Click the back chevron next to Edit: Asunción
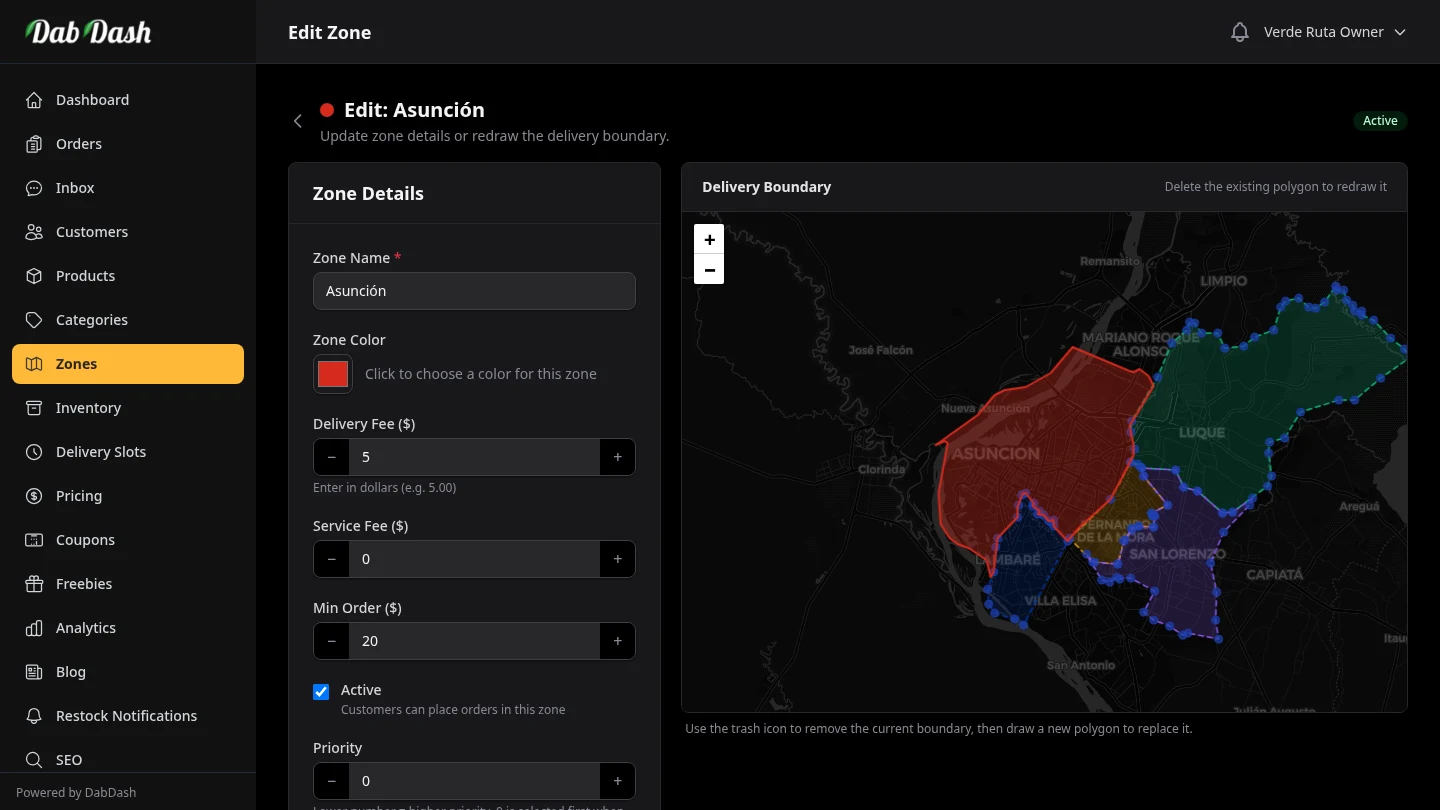 (x=298, y=120)
